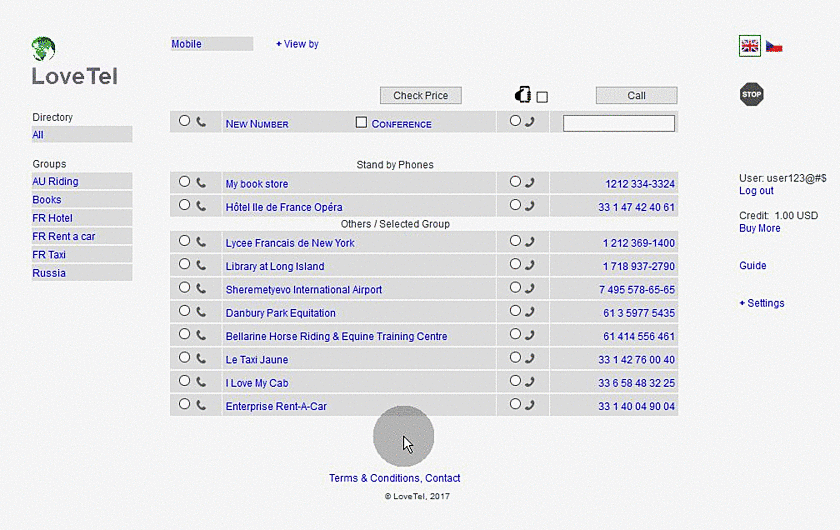Click the Log out link
The height and width of the screenshot is (530, 840).
coord(756,191)
